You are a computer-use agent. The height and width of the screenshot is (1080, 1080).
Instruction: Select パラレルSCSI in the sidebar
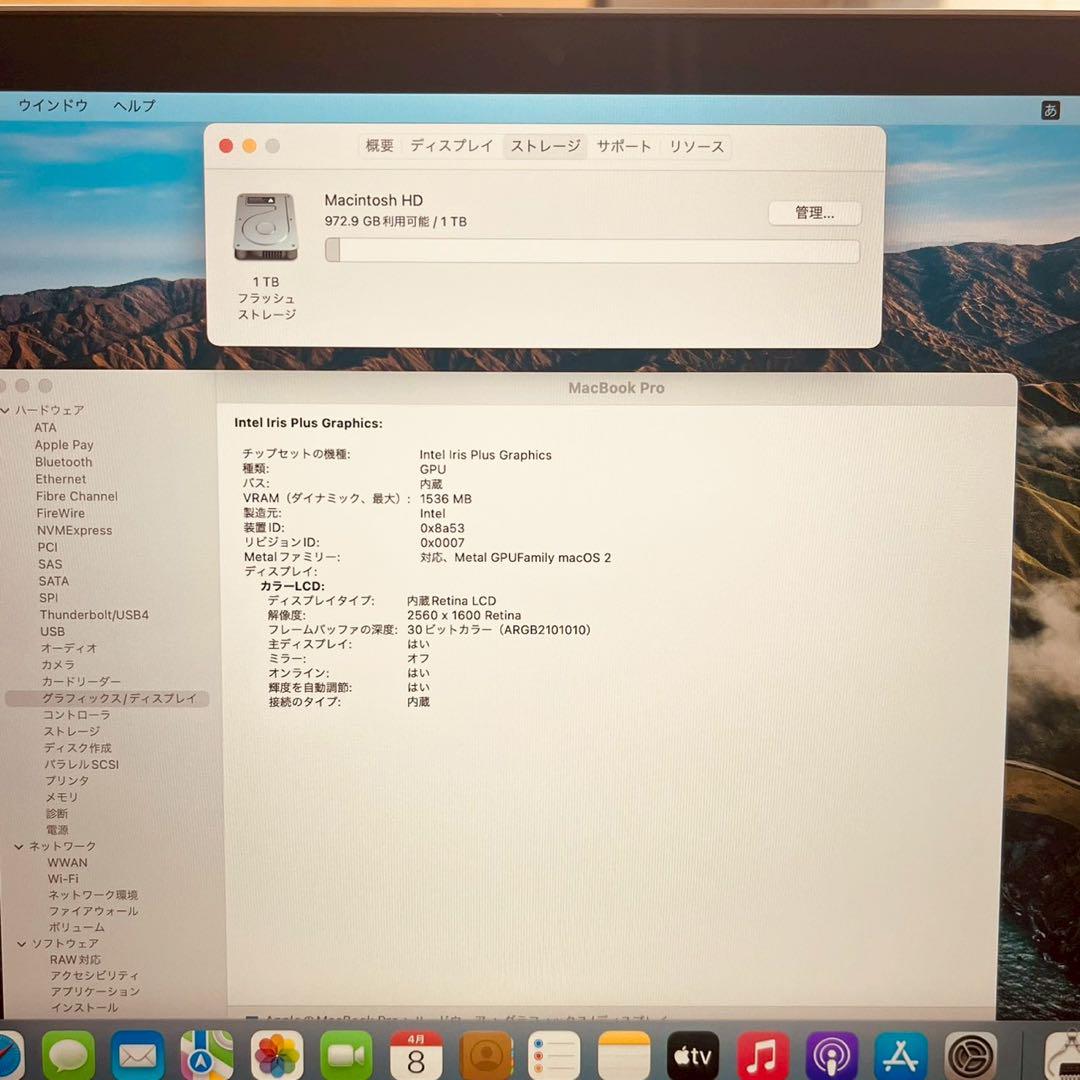pos(82,765)
